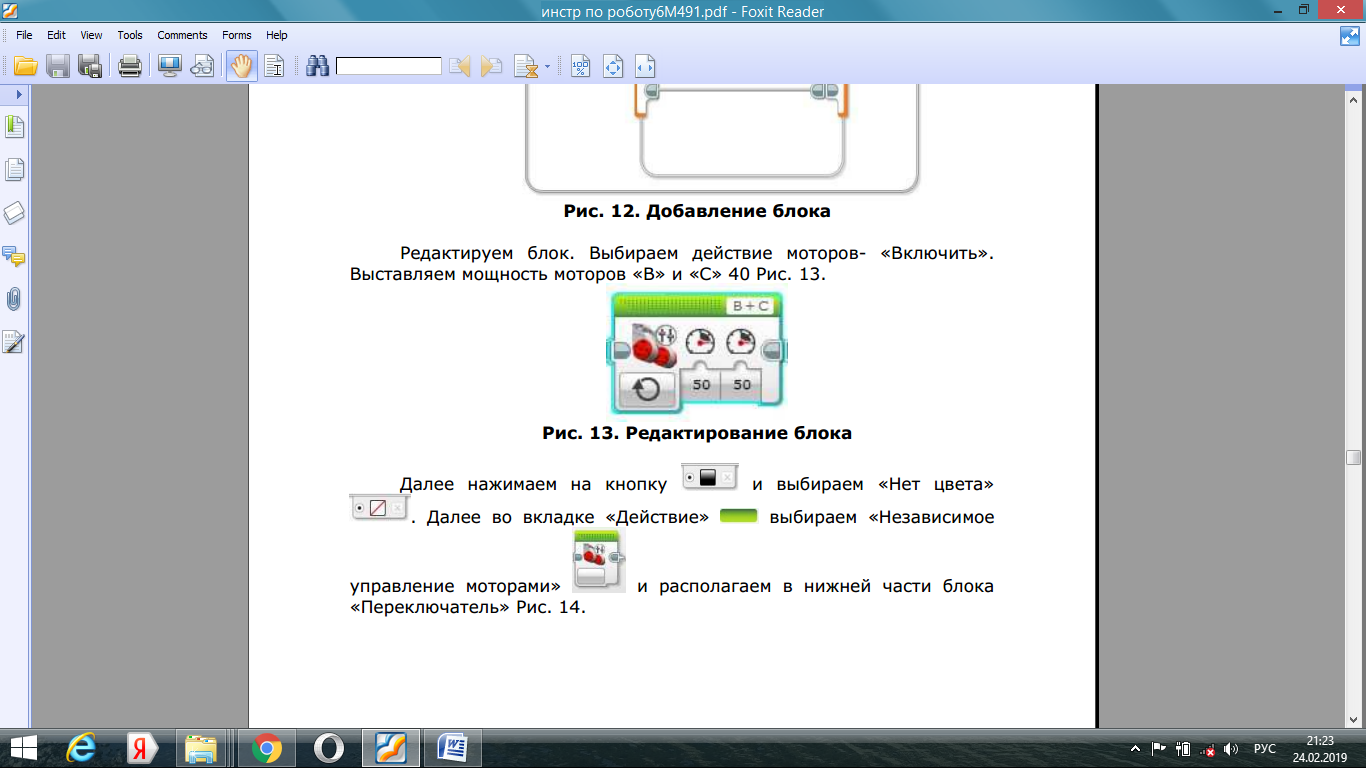Click the top-right Foxit promo icon
1366x768 pixels.
1350,36
